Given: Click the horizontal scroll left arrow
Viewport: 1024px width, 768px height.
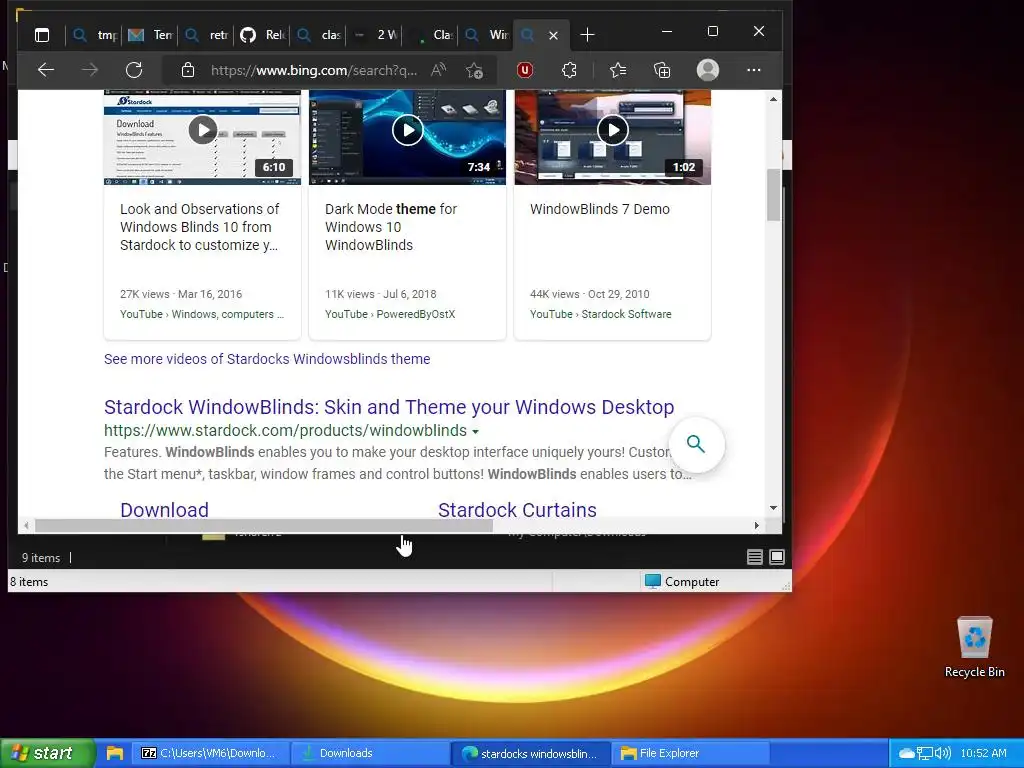Looking at the screenshot, I should pyautogui.click(x=26, y=525).
